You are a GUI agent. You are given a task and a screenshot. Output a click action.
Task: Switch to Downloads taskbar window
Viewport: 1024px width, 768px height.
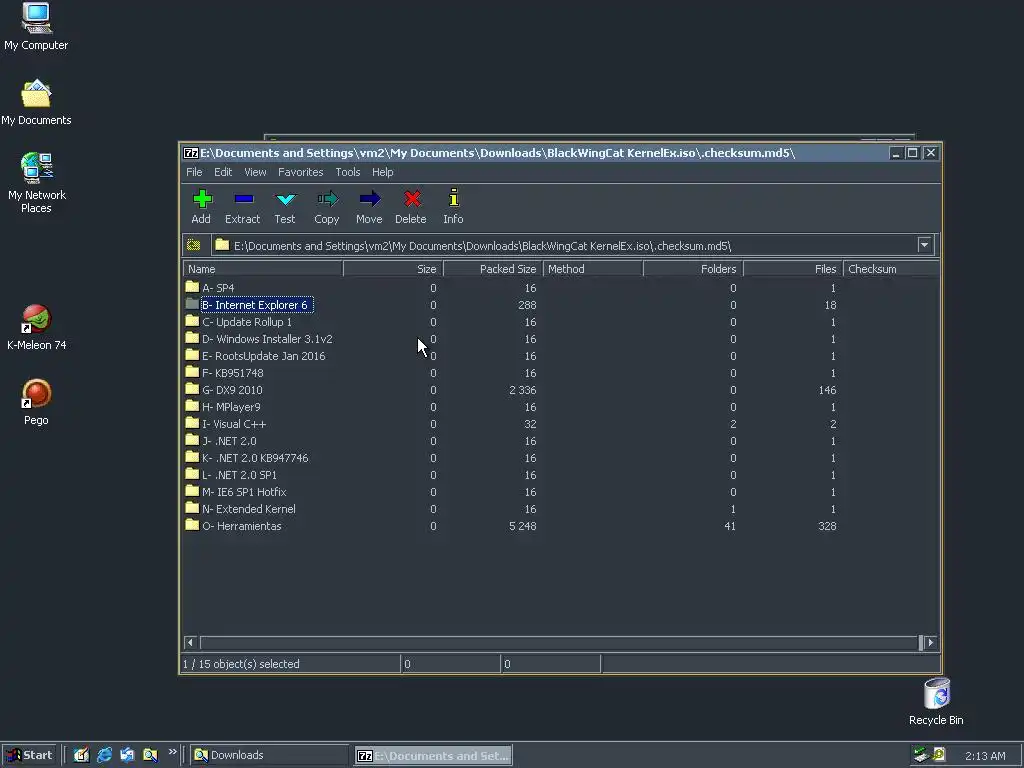tap(270, 755)
